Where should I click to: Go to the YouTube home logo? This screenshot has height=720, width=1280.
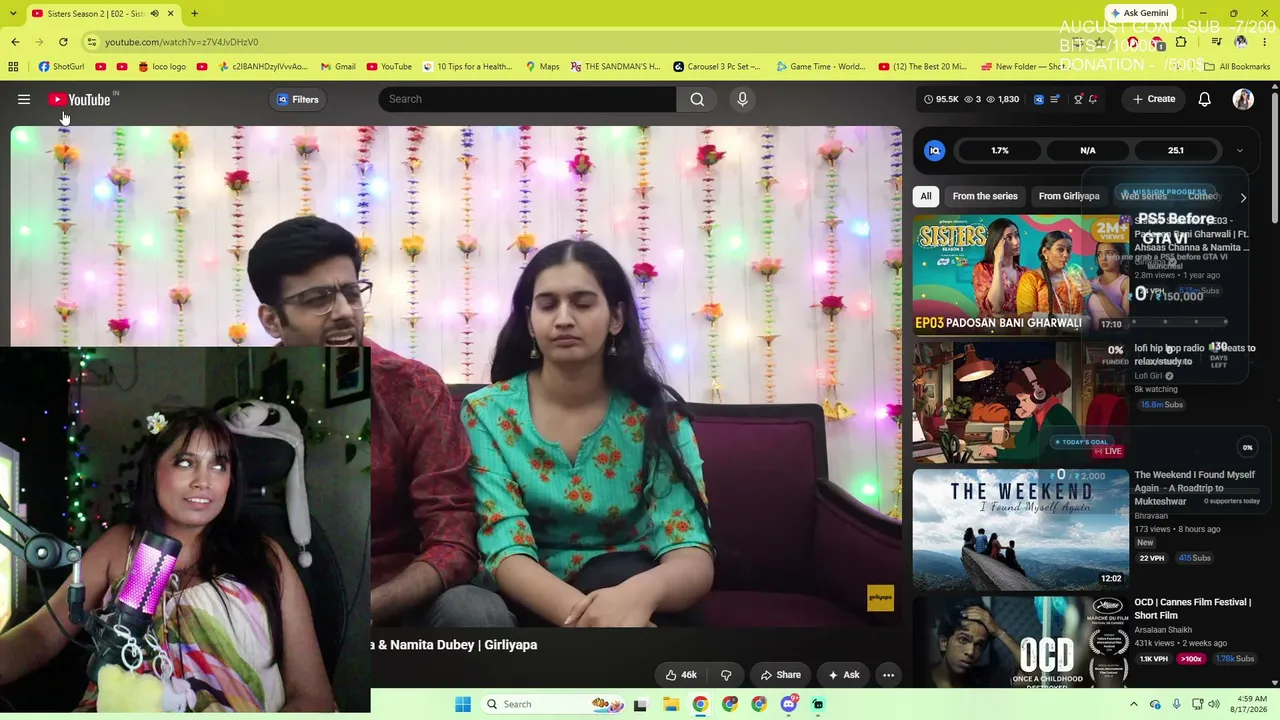pyautogui.click(x=80, y=99)
